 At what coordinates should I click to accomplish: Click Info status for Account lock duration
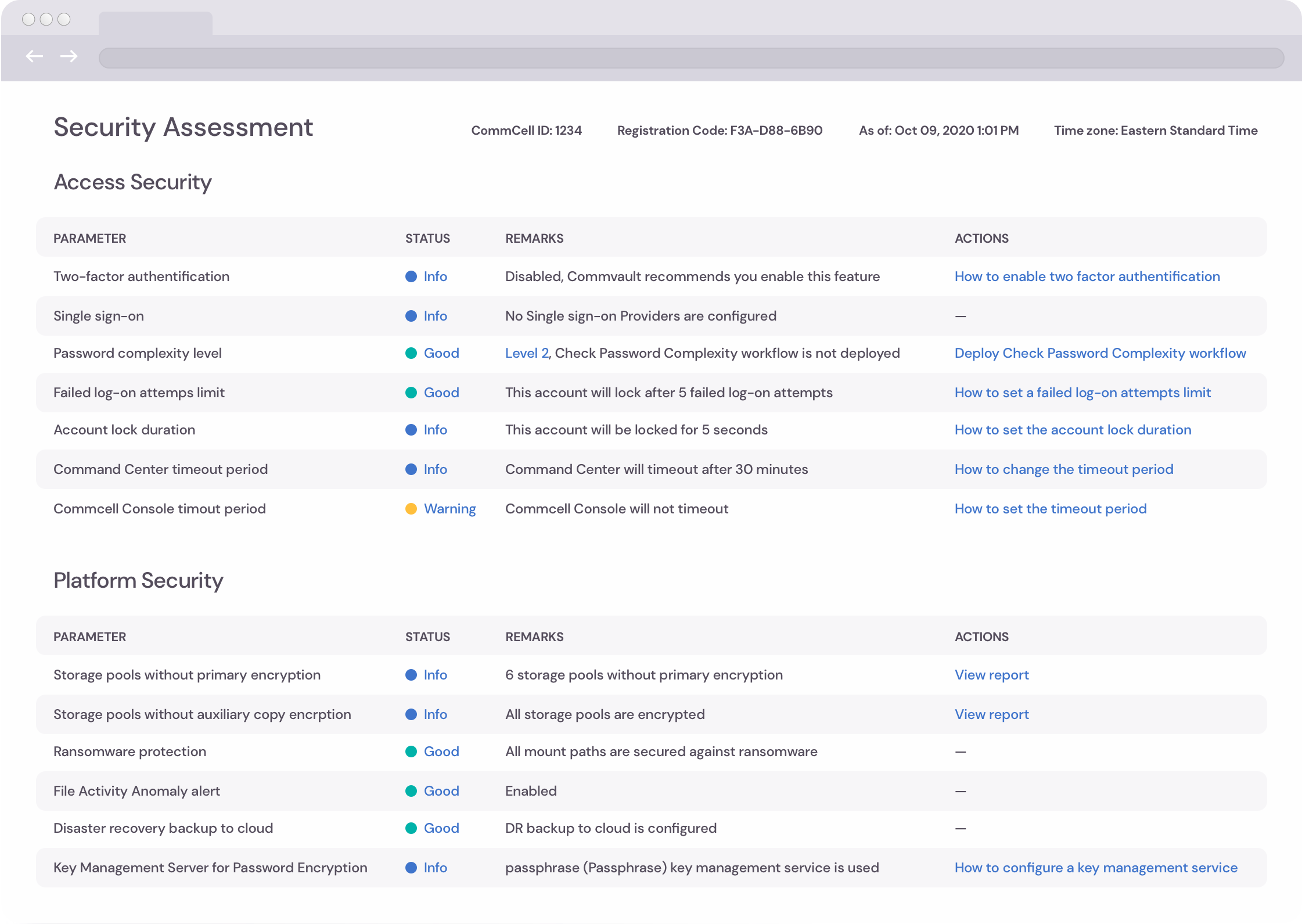coord(436,430)
